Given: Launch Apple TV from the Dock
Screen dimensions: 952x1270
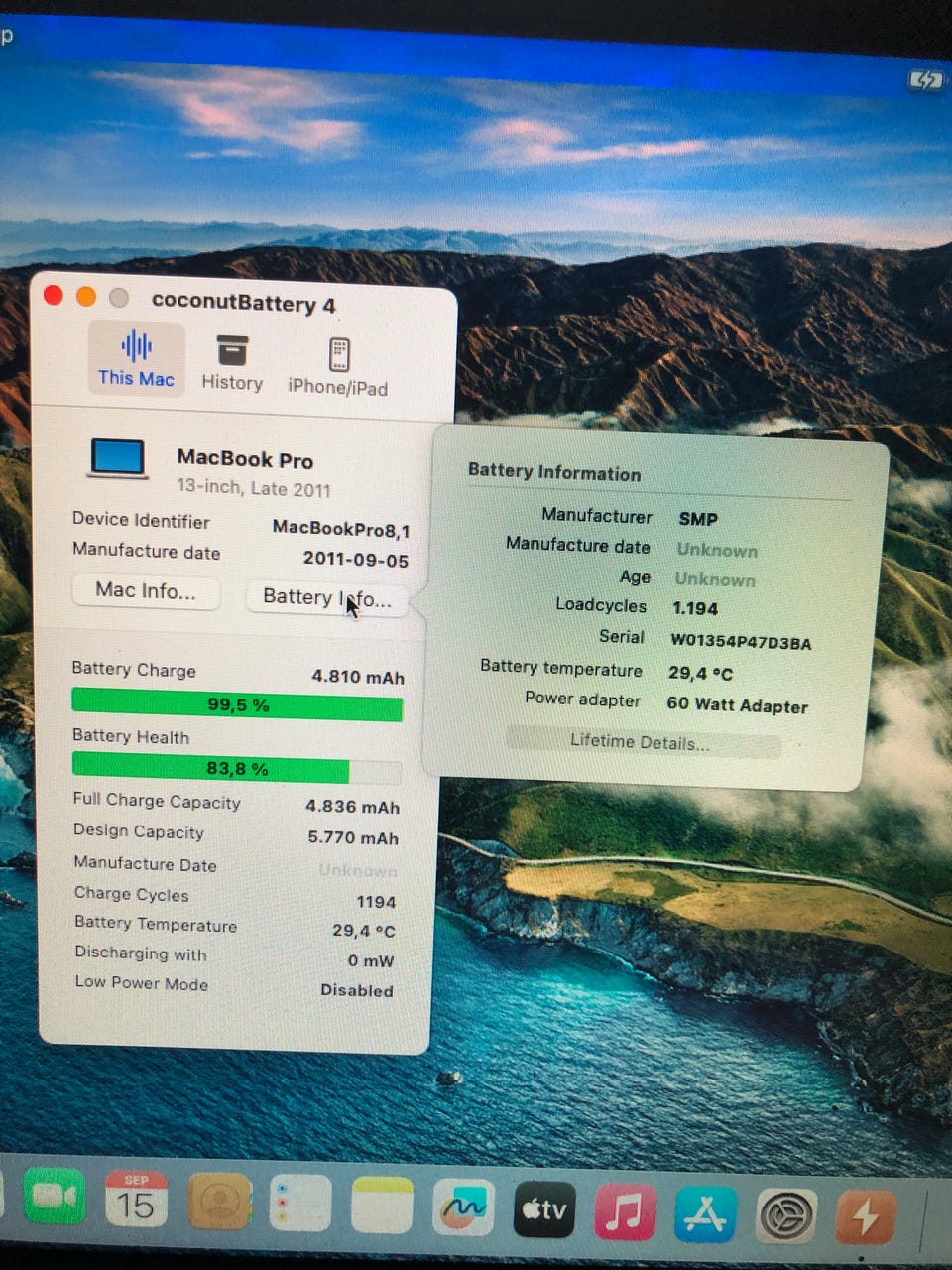Looking at the screenshot, I should point(544,1209).
